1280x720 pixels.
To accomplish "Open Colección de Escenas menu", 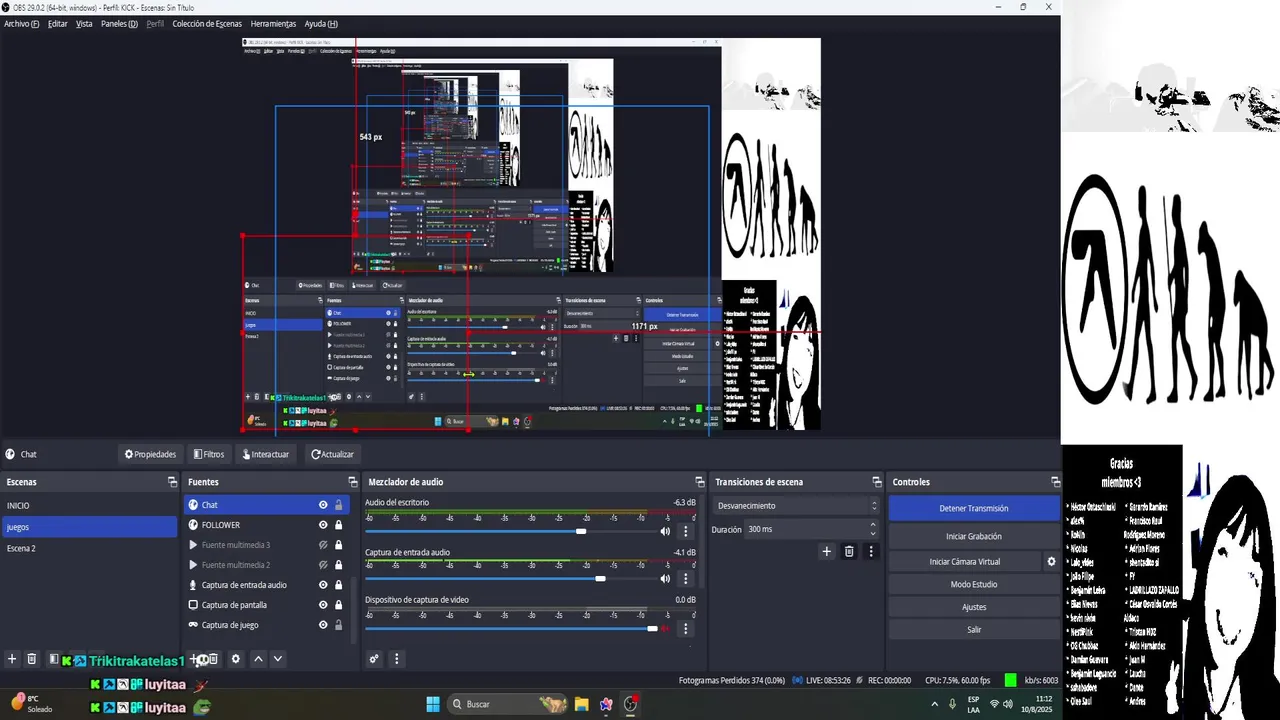I will pos(207,23).
